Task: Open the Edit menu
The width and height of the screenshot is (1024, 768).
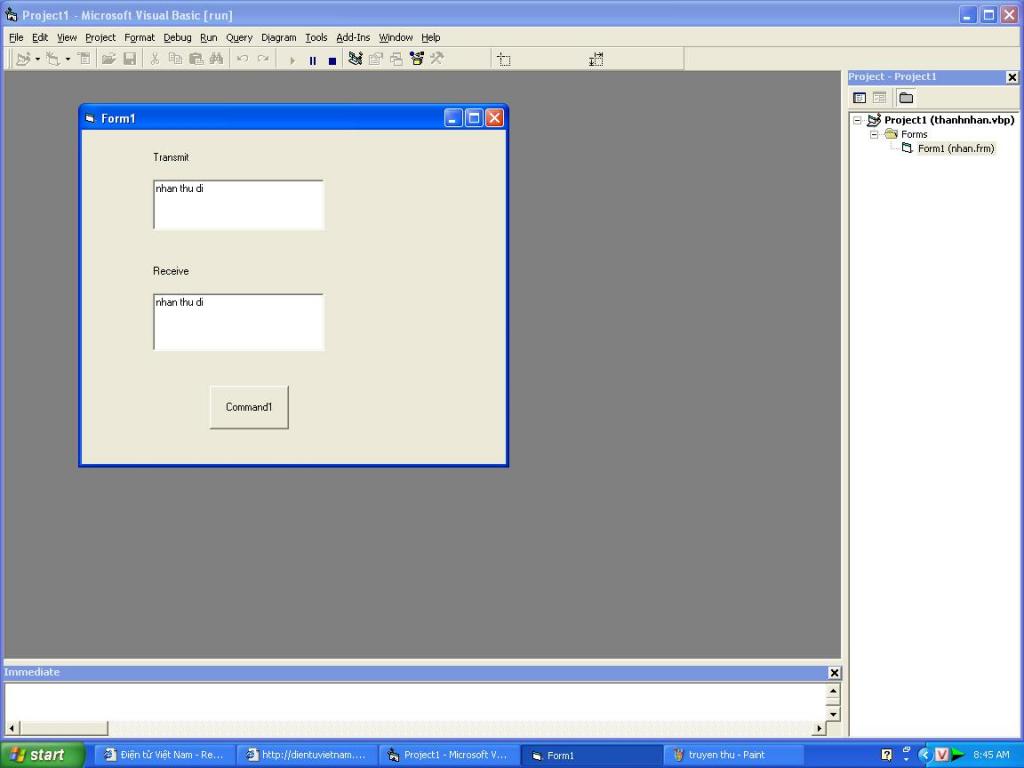Action: tap(40, 38)
